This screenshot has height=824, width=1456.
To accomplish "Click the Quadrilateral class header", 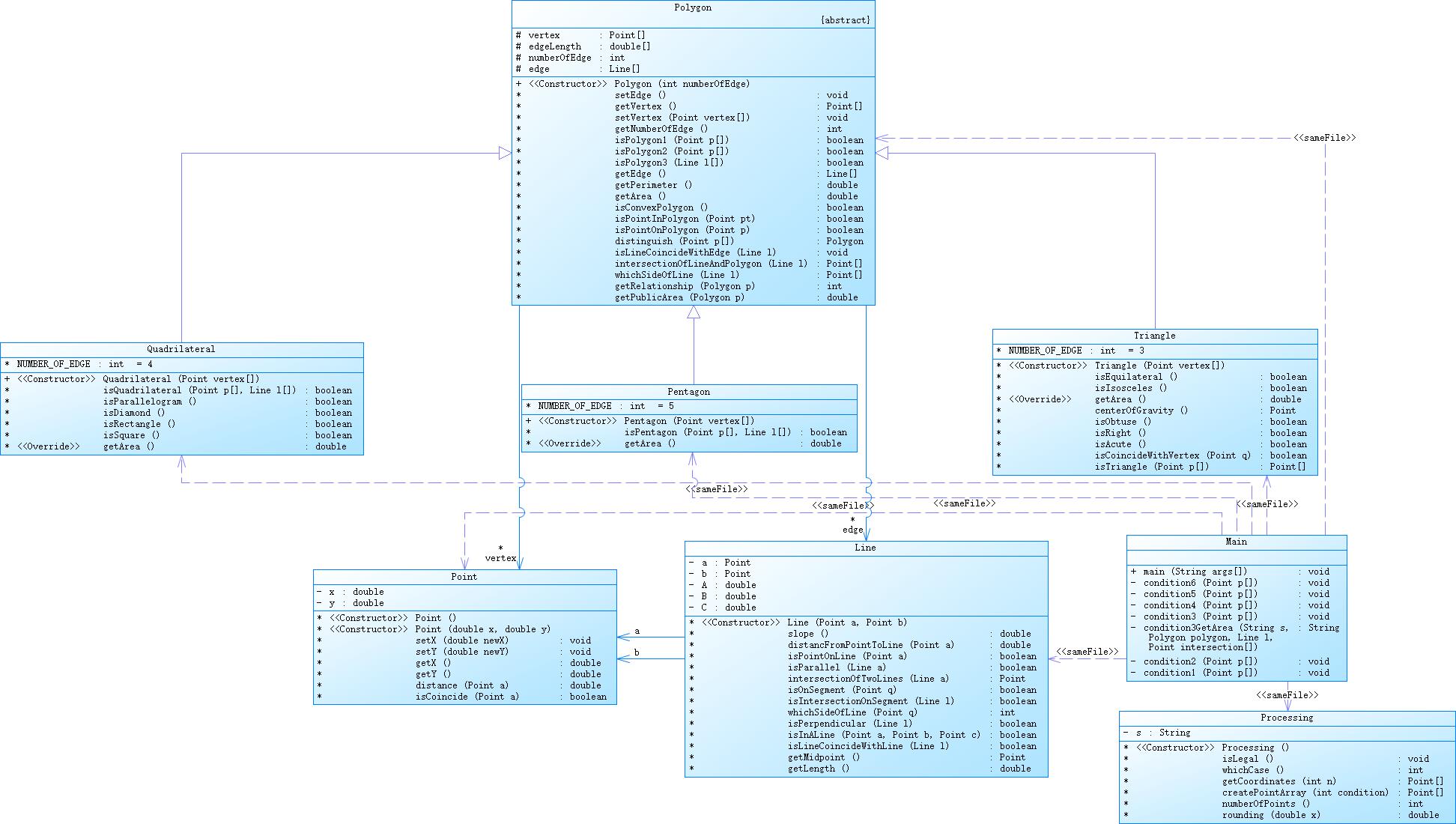I will (181, 349).
